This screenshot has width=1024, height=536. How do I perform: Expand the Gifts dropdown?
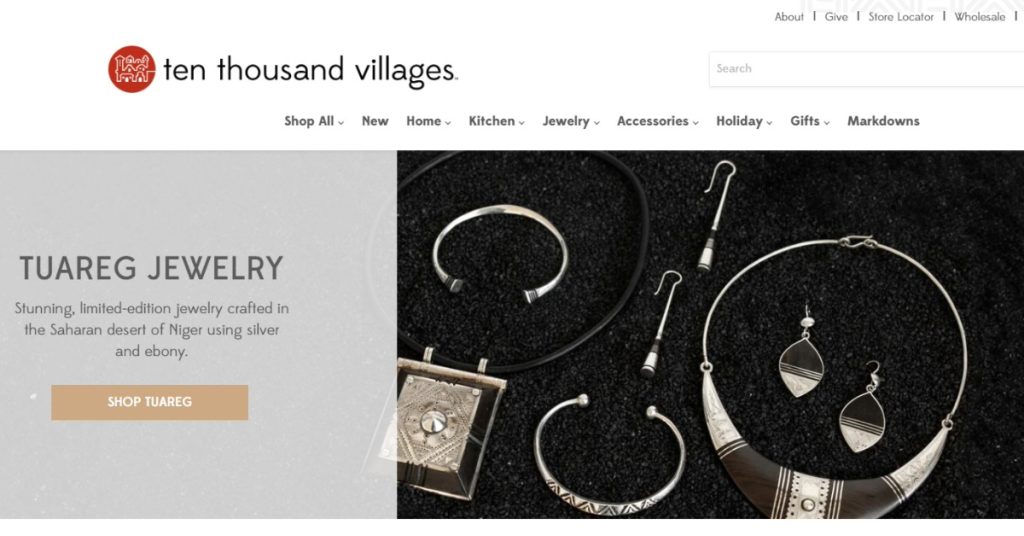(x=810, y=121)
